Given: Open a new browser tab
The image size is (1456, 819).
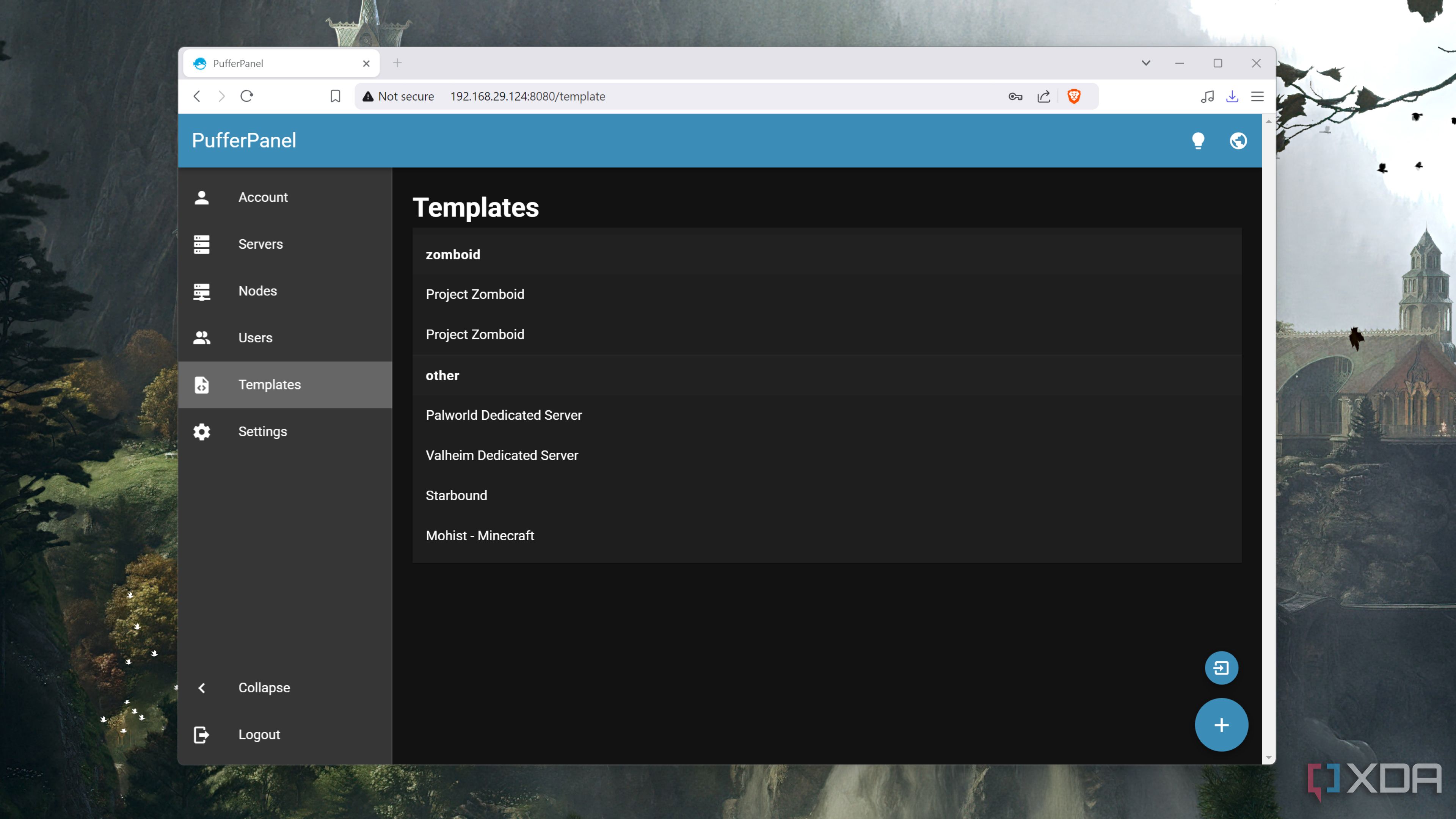Looking at the screenshot, I should pos(397,63).
